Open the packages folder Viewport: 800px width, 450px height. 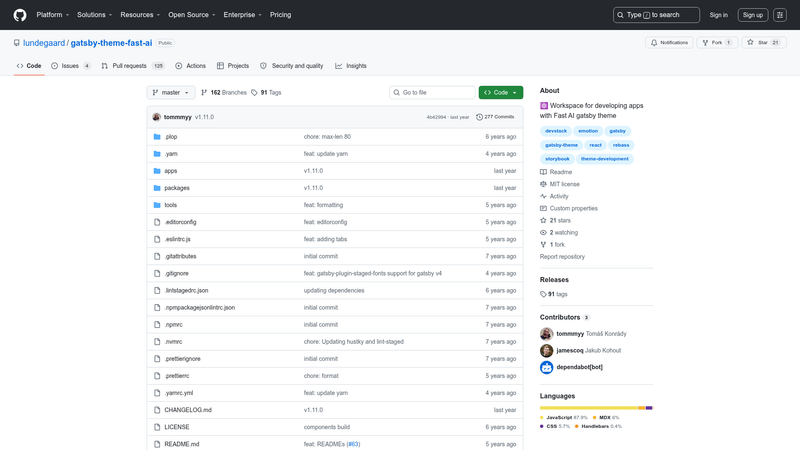coord(177,188)
